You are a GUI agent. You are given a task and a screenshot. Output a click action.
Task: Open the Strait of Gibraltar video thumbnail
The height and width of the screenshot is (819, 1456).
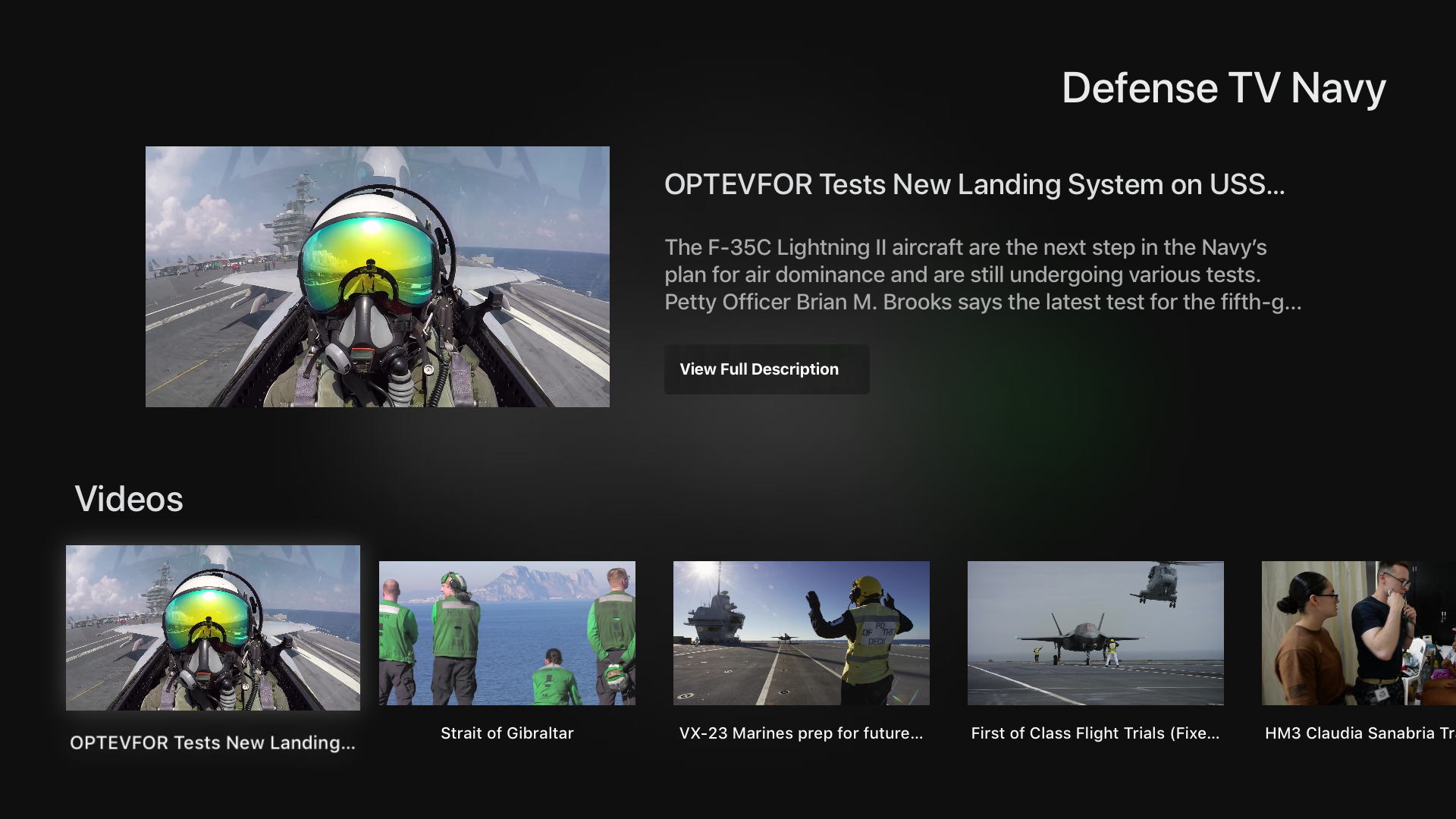coord(507,633)
